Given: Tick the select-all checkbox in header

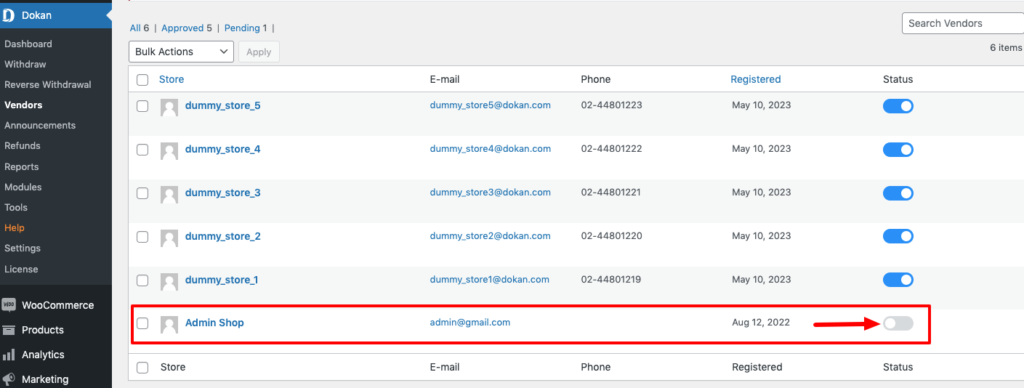Looking at the screenshot, I should tap(142, 80).
